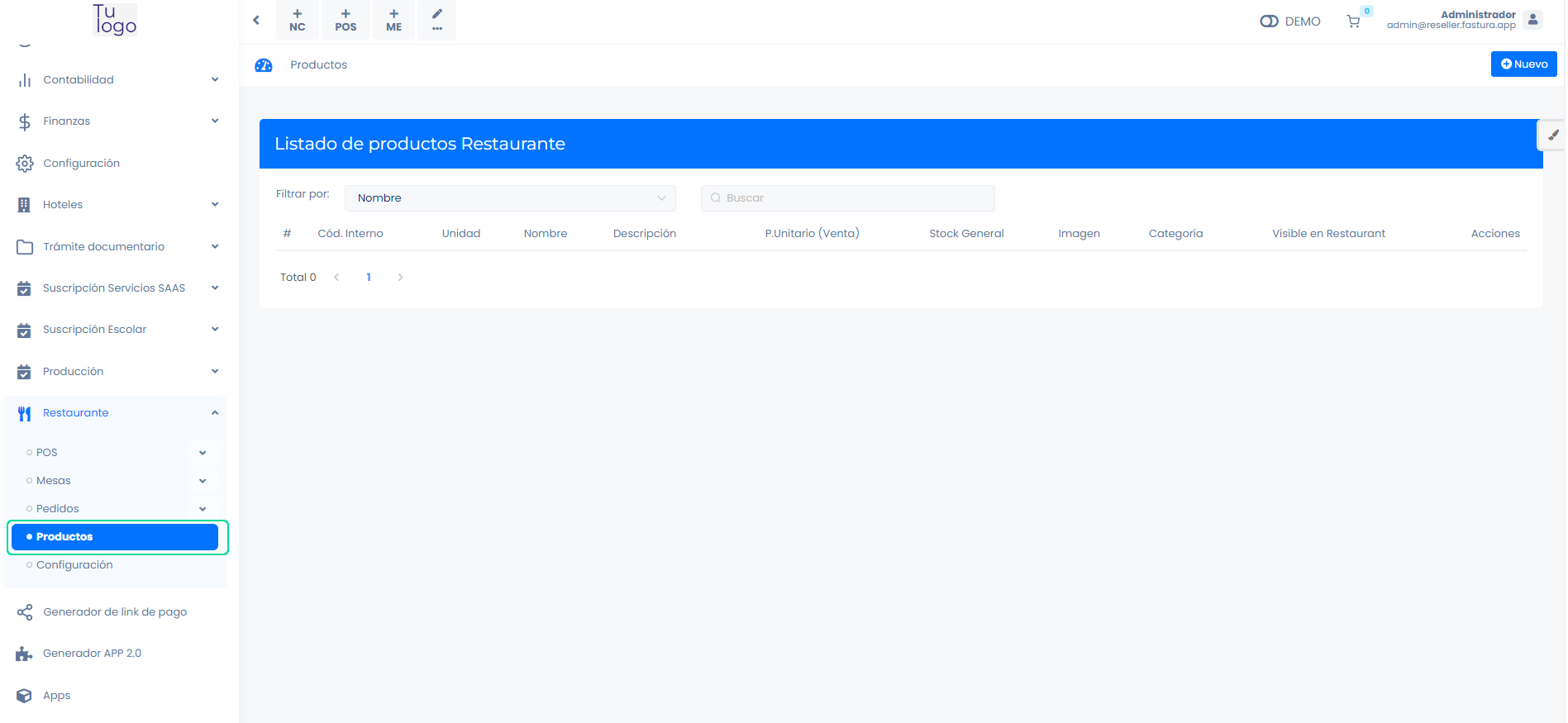Viewport: 1568px width, 723px height.
Task: Open the user profile avatar icon
Action: click(x=1532, y=20)
